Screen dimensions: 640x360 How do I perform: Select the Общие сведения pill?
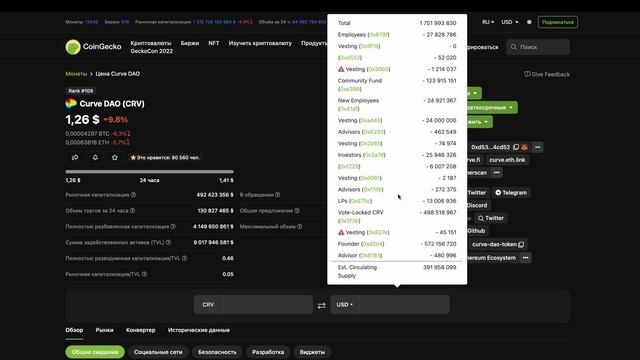pos(95,352)
